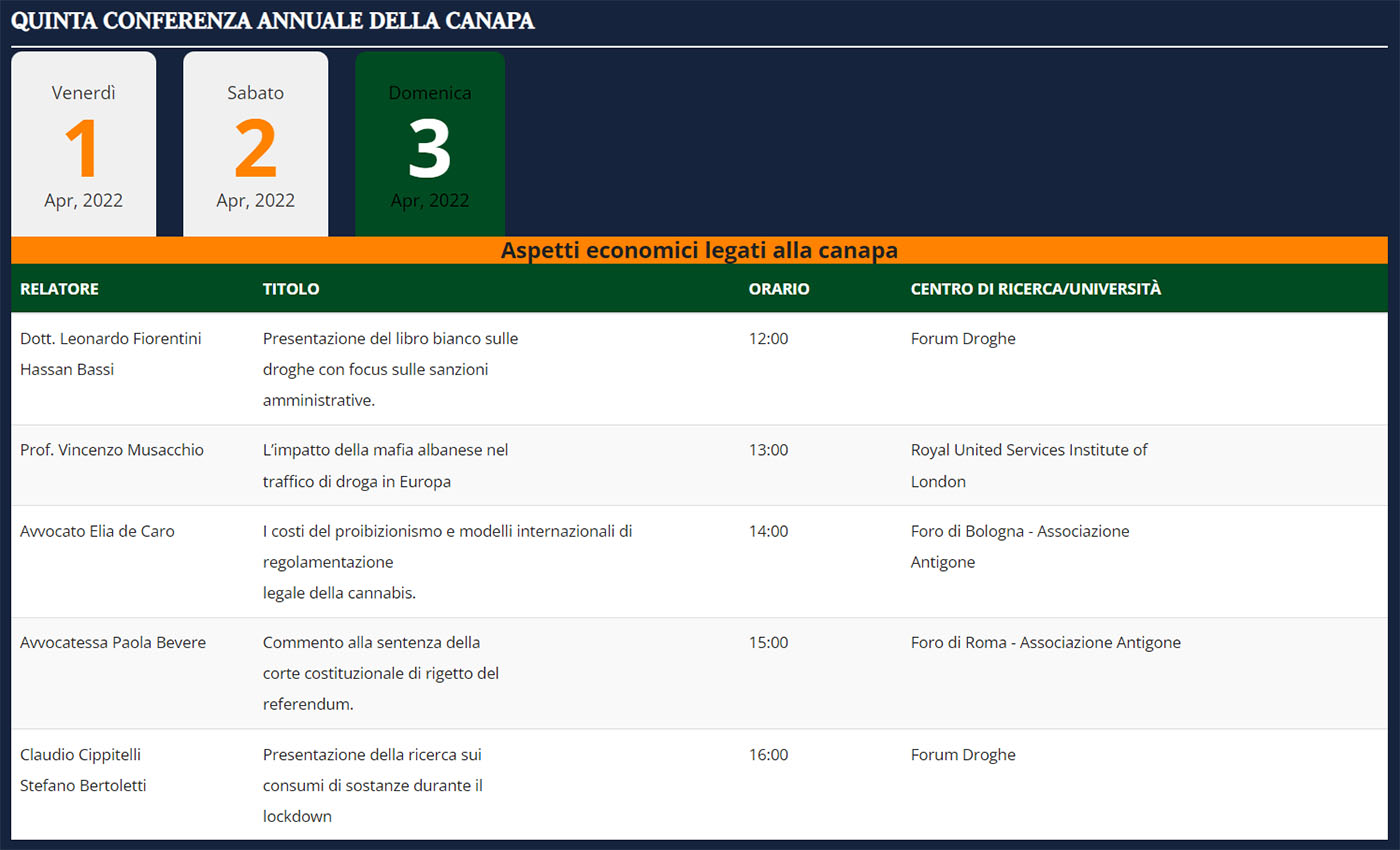
Task: Select the Sabato 2 Apr tab
Action: (x=256, y=145)
